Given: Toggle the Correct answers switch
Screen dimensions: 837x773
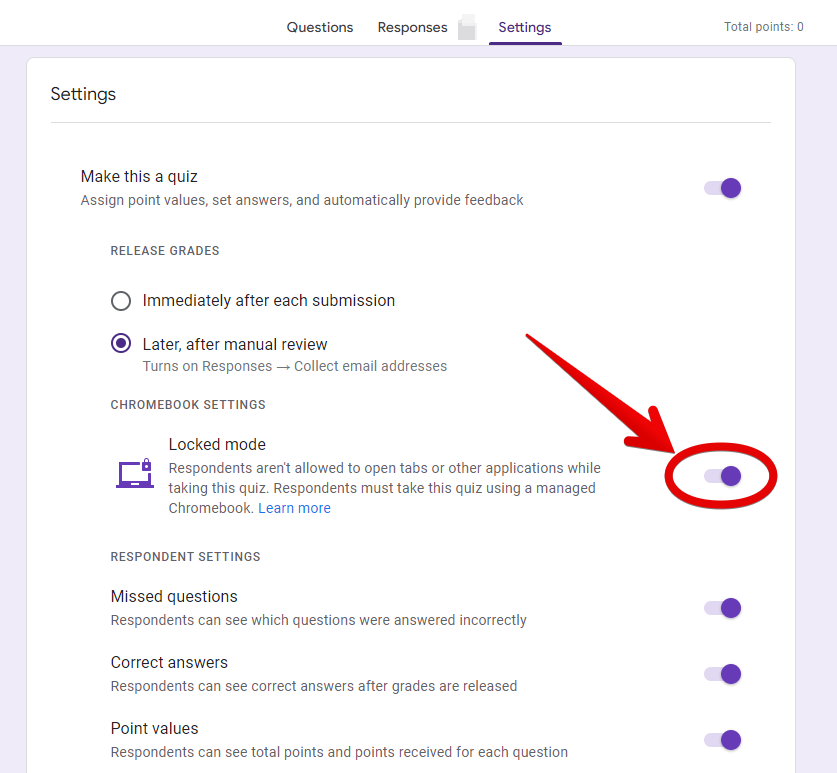Looking at the screenshot, I should click(x=723, y=674).
